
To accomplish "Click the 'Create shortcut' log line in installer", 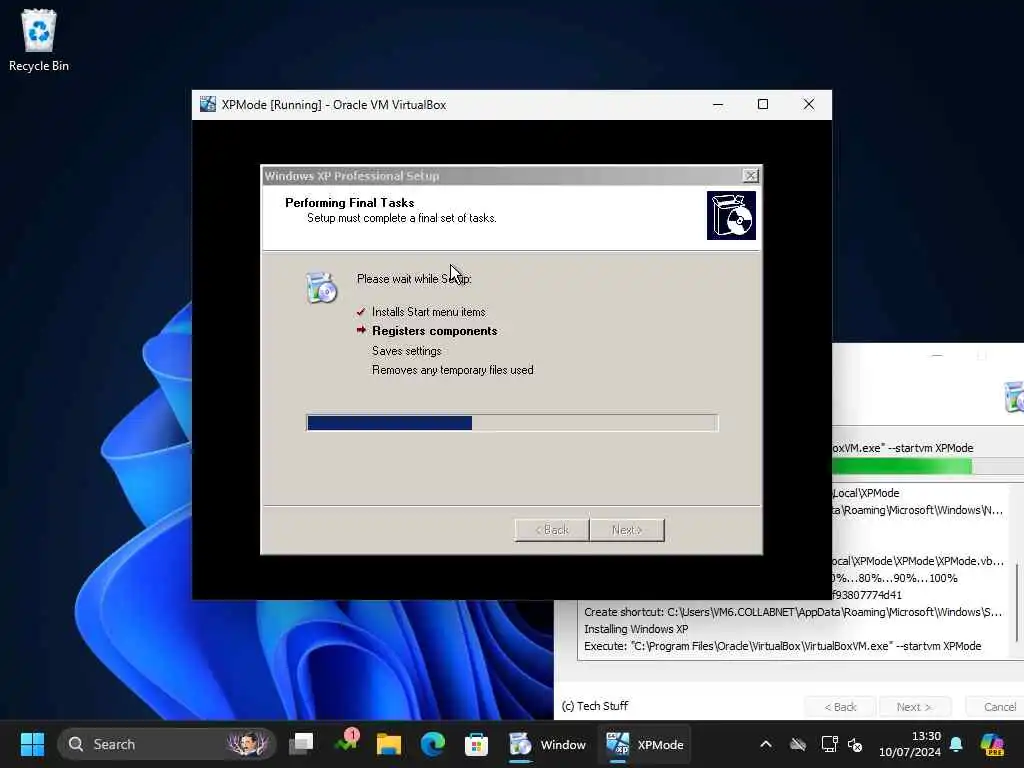I will click(793, 612).
